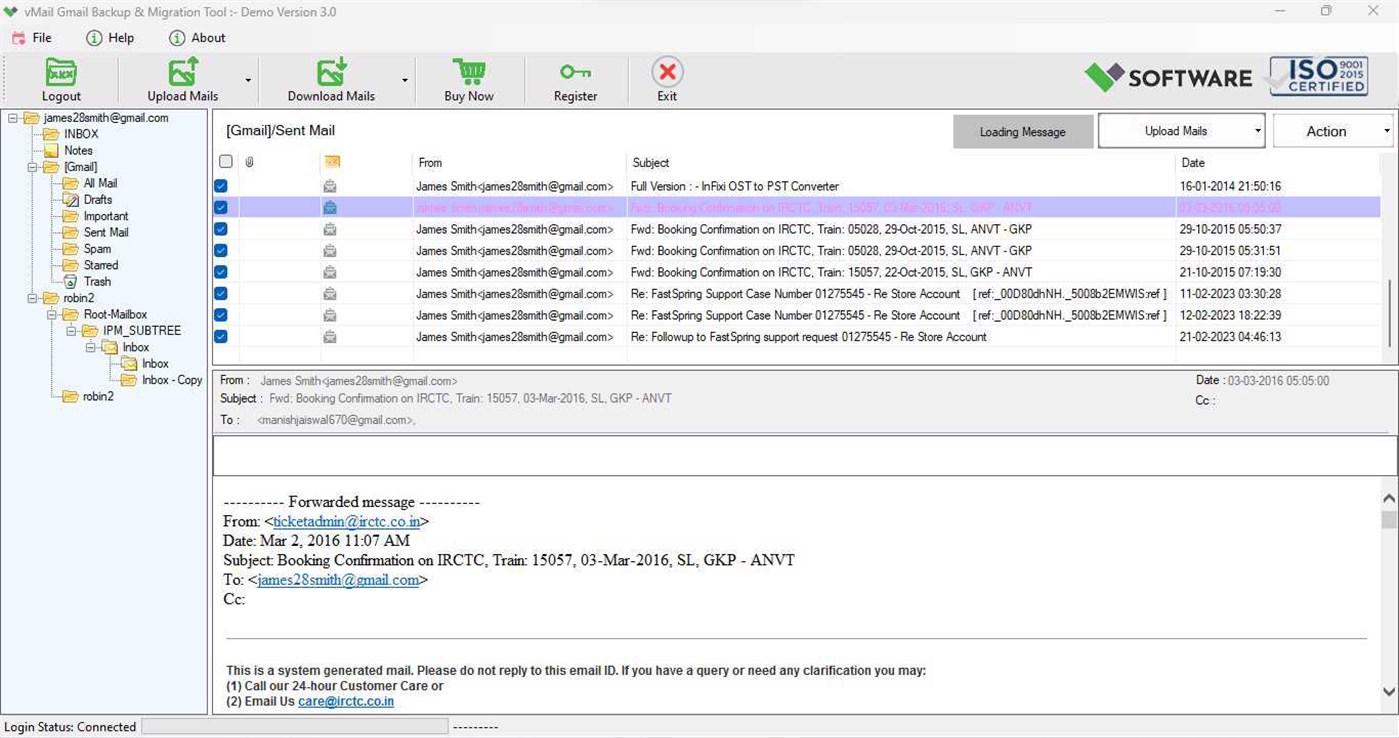Uncheck the email dated 21-10-2015 07:19:30

click(x=221, y=272)
